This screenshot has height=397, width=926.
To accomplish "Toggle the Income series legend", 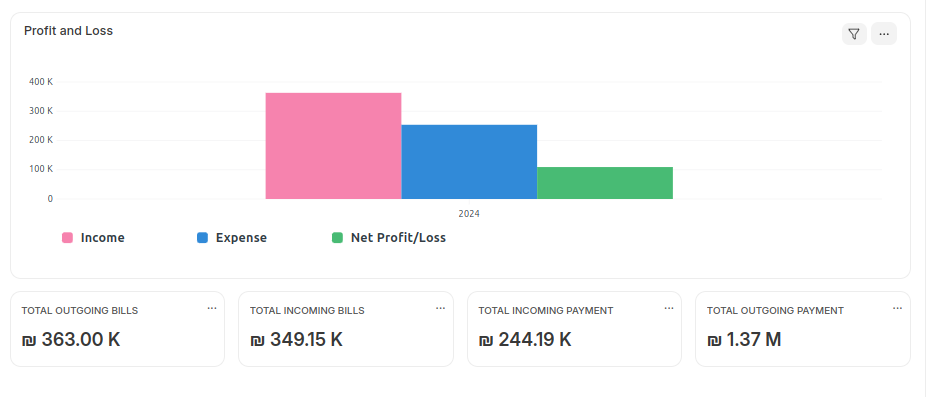I will click(93, 238).
